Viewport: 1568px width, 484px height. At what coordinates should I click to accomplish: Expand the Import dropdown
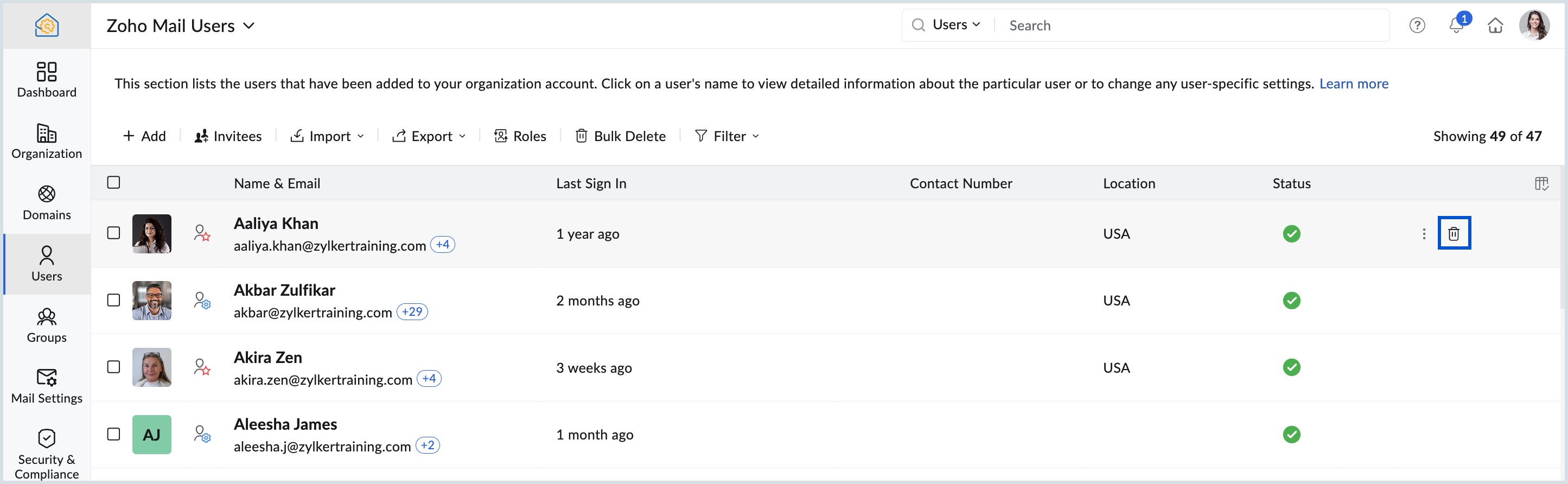coord(328,136)
